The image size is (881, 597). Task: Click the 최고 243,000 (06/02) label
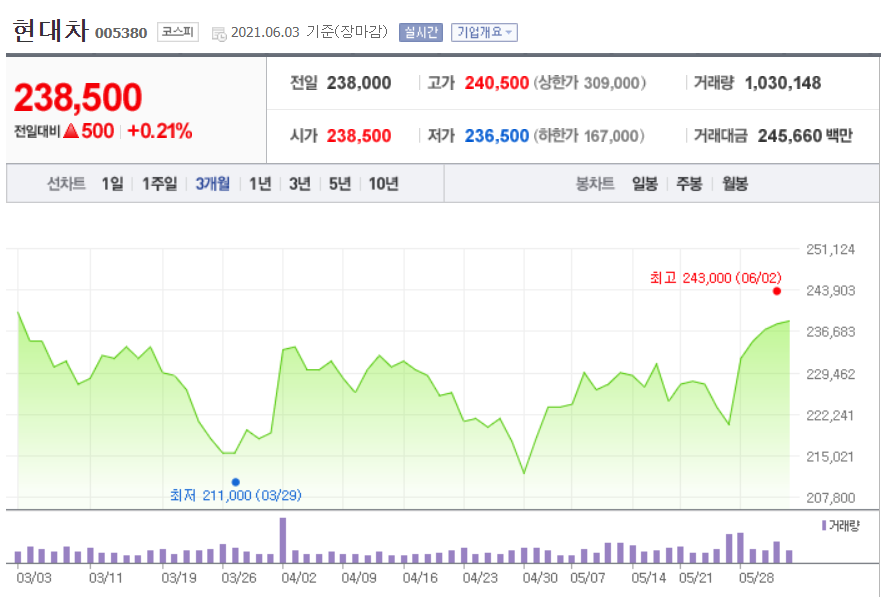[715, 277]
